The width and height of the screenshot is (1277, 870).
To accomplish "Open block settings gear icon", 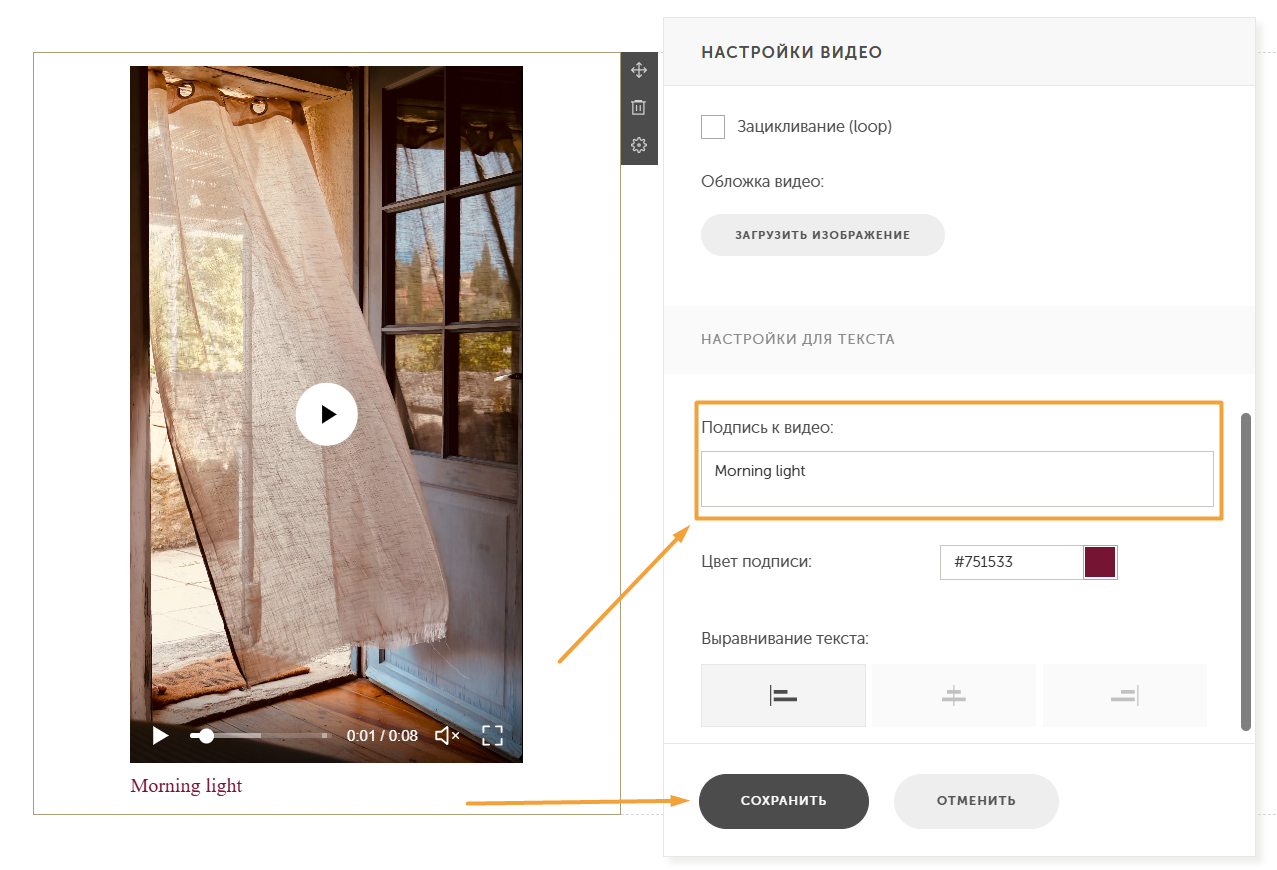I will 639,145.
